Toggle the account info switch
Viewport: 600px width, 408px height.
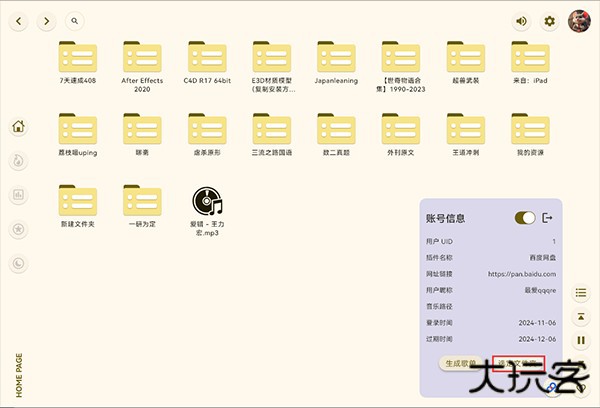(524, 218)
